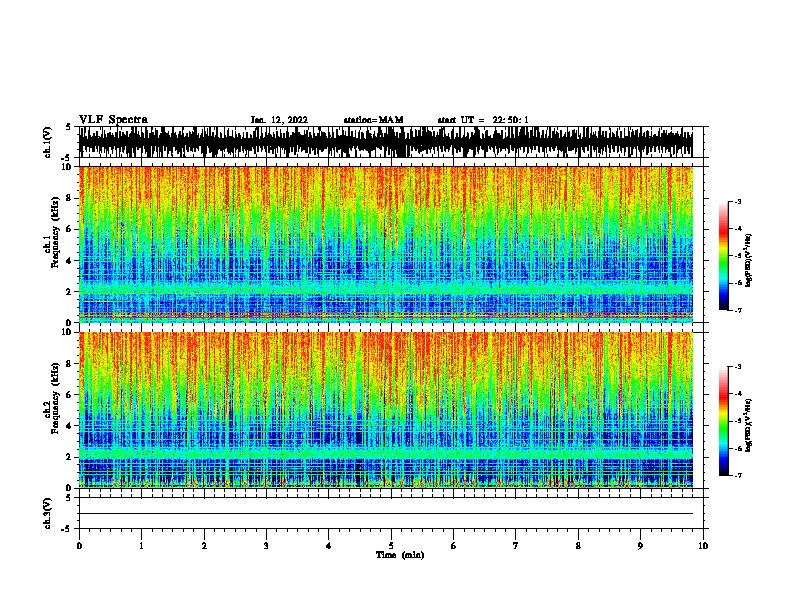Click the "5" tick on ch.1(V) axis
The width and height of the screenshot is (792, 612).
70,127
